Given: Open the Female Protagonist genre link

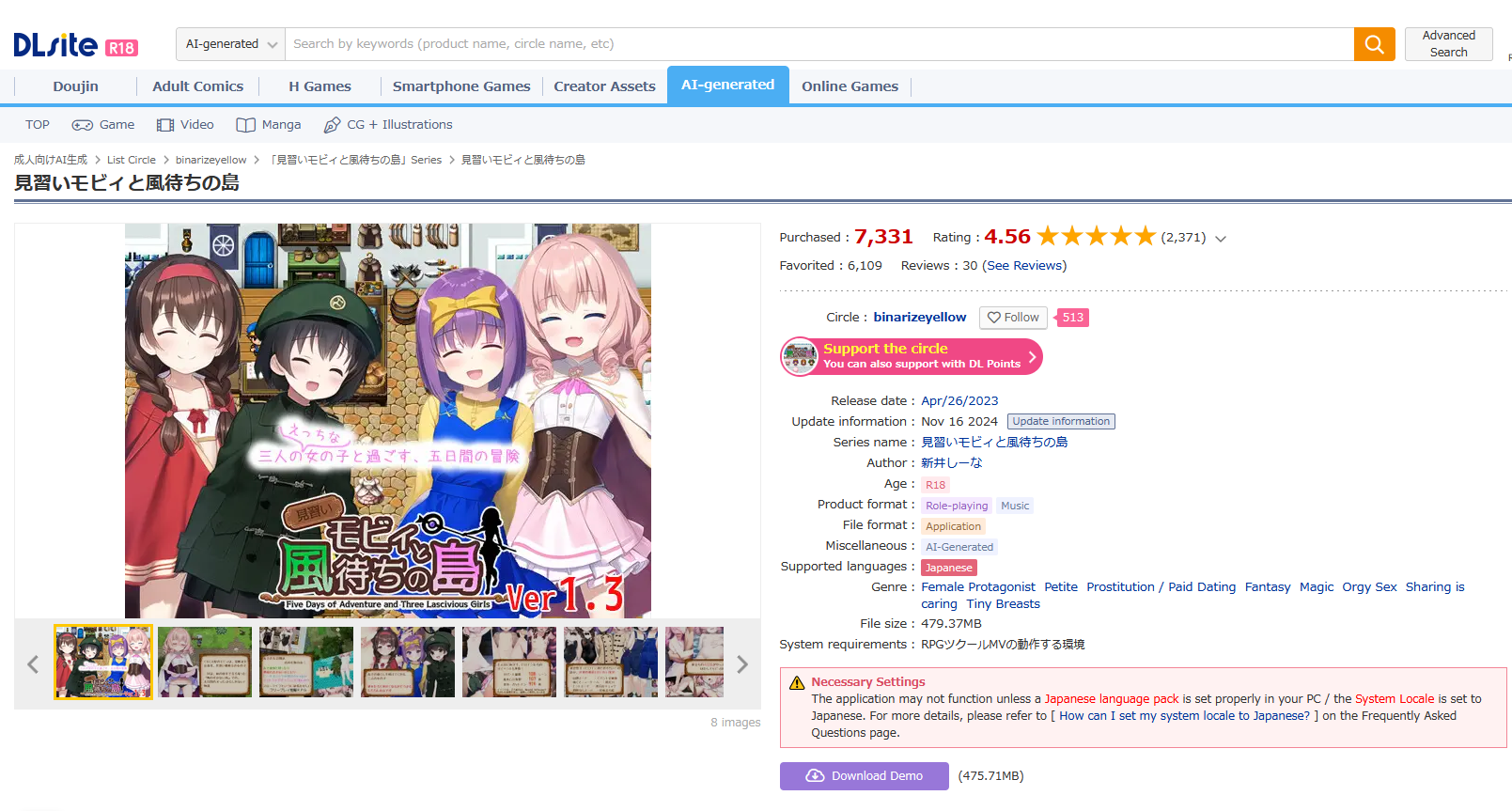Looking at the screenshot, I should [x=978, y=587].
